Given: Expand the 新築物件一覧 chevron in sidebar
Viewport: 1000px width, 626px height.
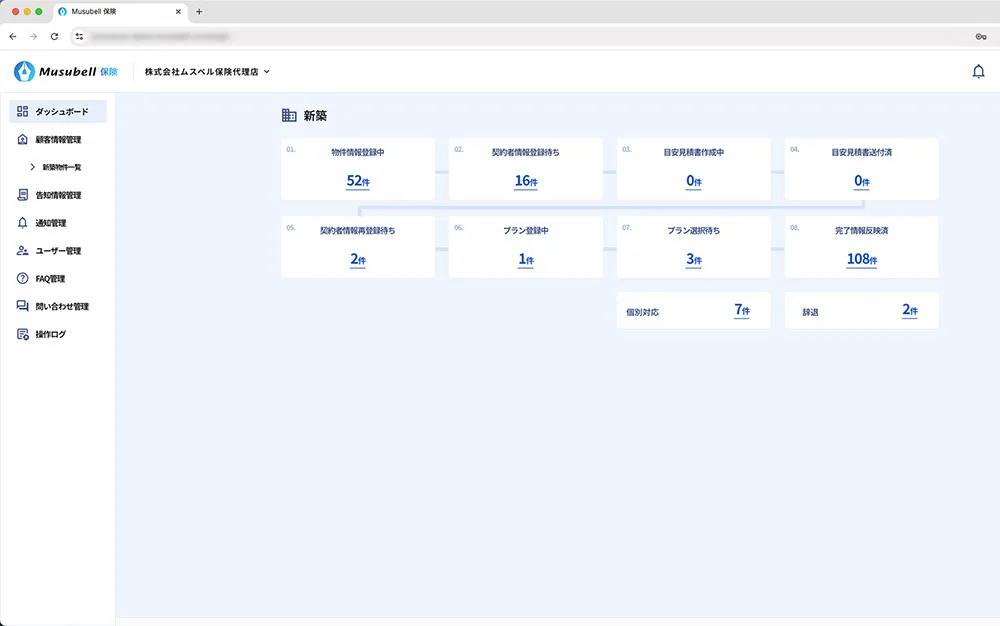Looking at the screenshot, I should [x=32, y=167].
